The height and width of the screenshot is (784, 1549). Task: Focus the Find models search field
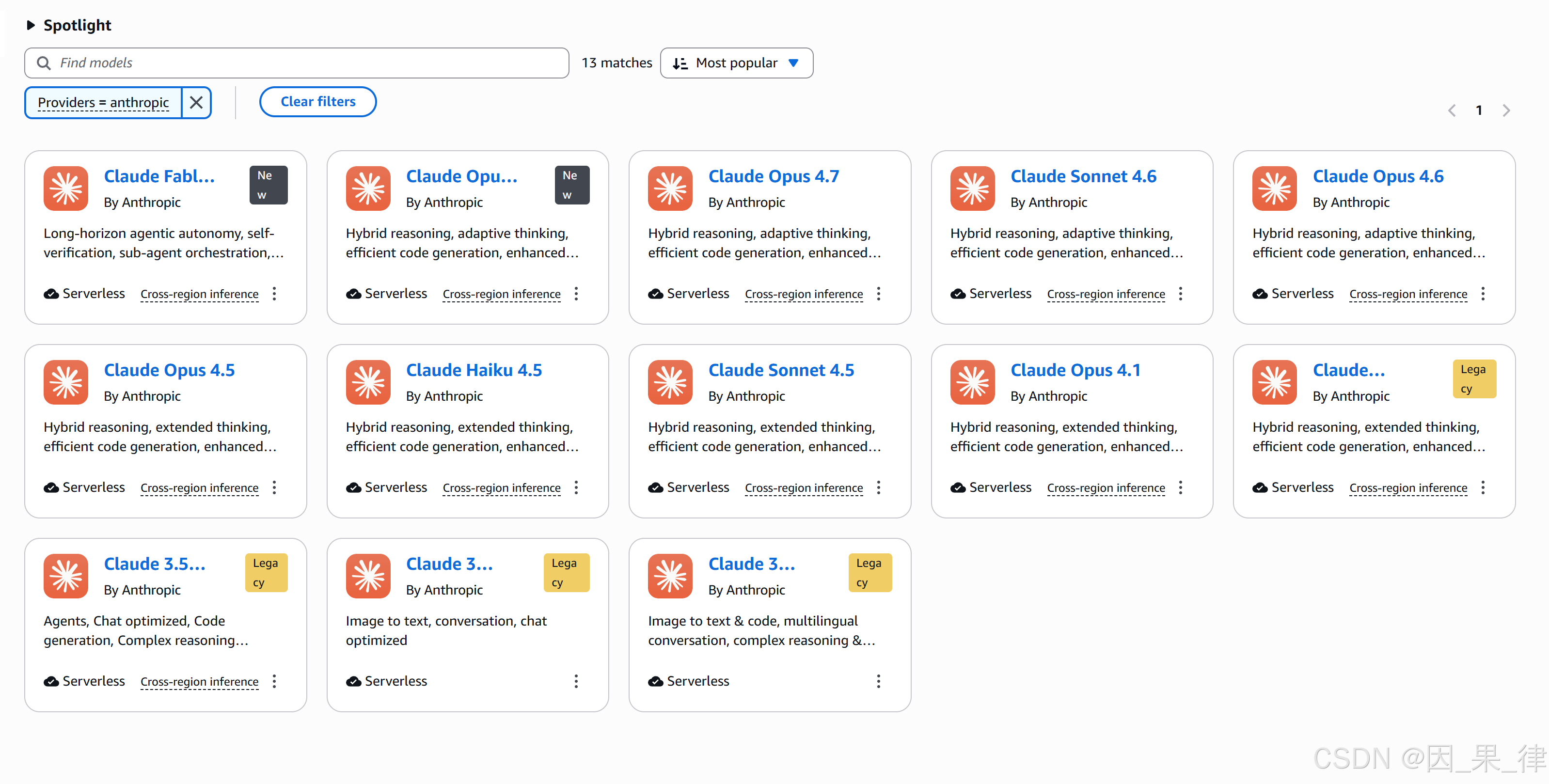(x=297, y=63)
